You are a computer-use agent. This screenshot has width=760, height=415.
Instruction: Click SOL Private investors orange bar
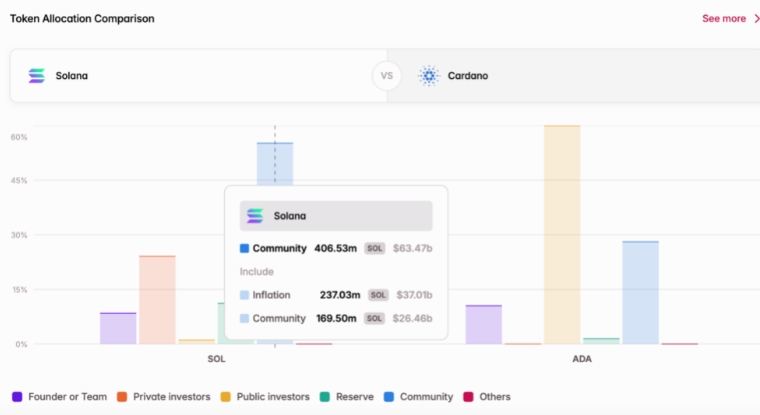[x=157, y=300]
